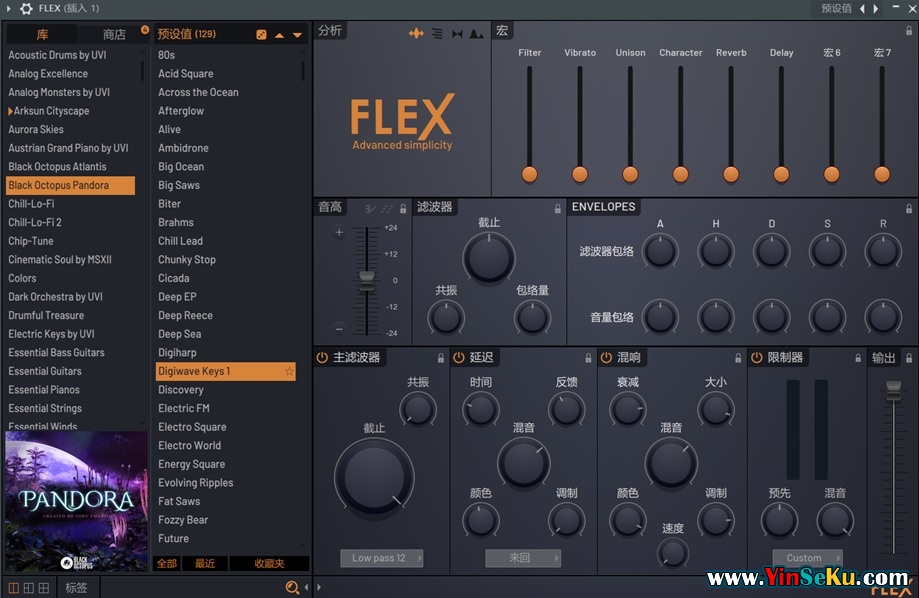Disable the 延迟 delay effect power button
This screenshot has width=919, height=598.
459,357
